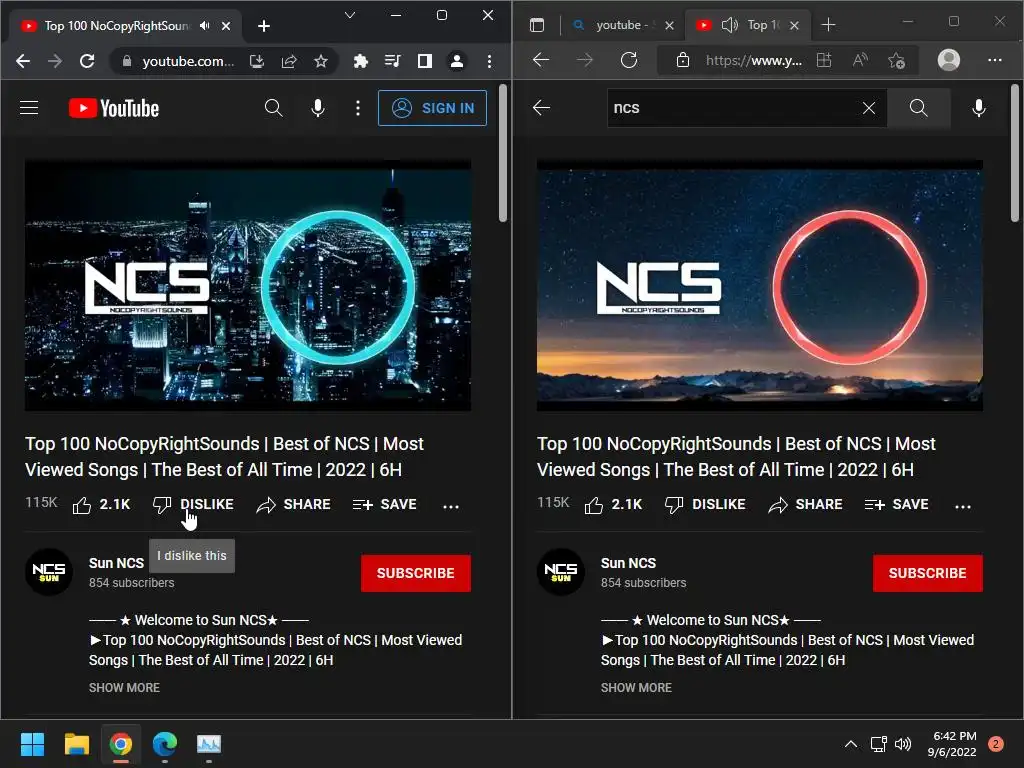1024x768 pixels.
Task: Click Chrome back arrow button
Action: point(23,61)
